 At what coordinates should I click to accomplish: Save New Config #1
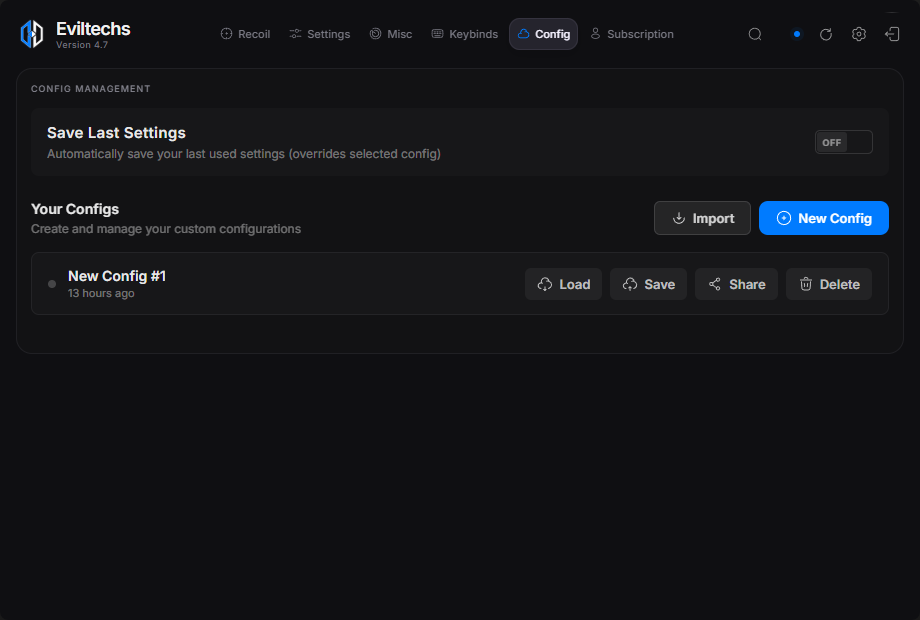point(648,284)
